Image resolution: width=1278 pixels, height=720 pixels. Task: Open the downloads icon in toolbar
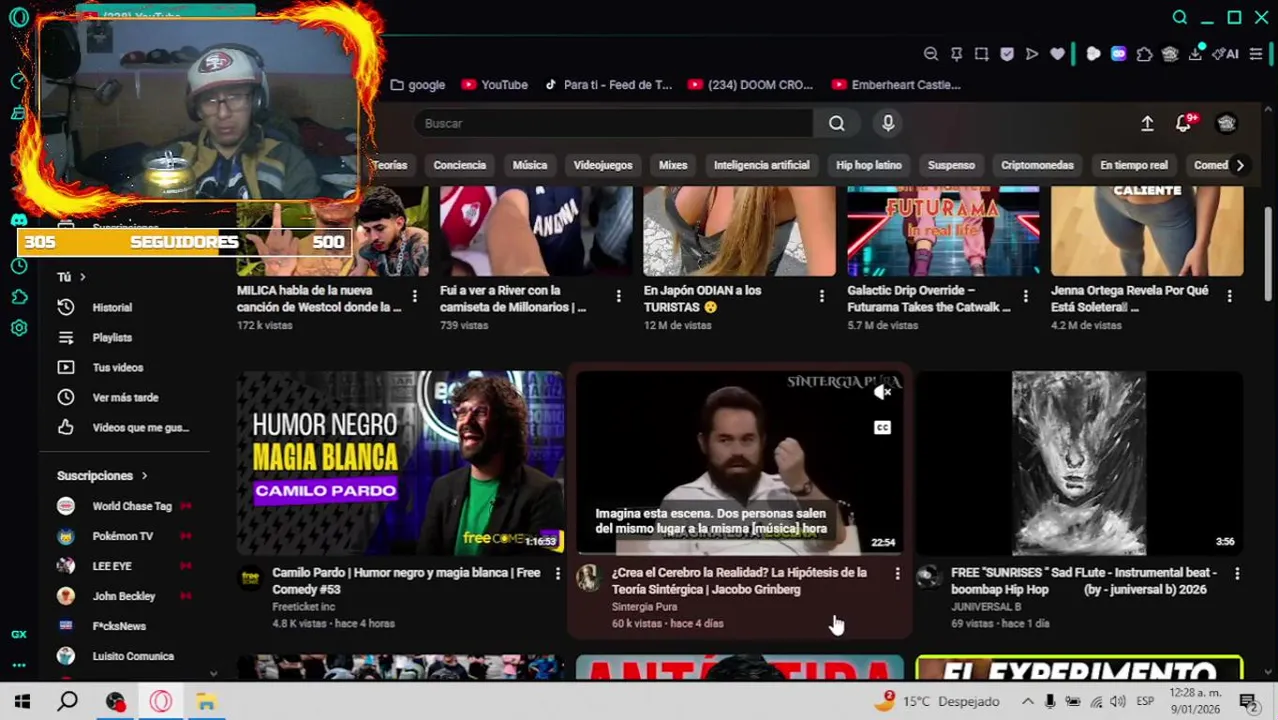click(x=1195, y=54)
